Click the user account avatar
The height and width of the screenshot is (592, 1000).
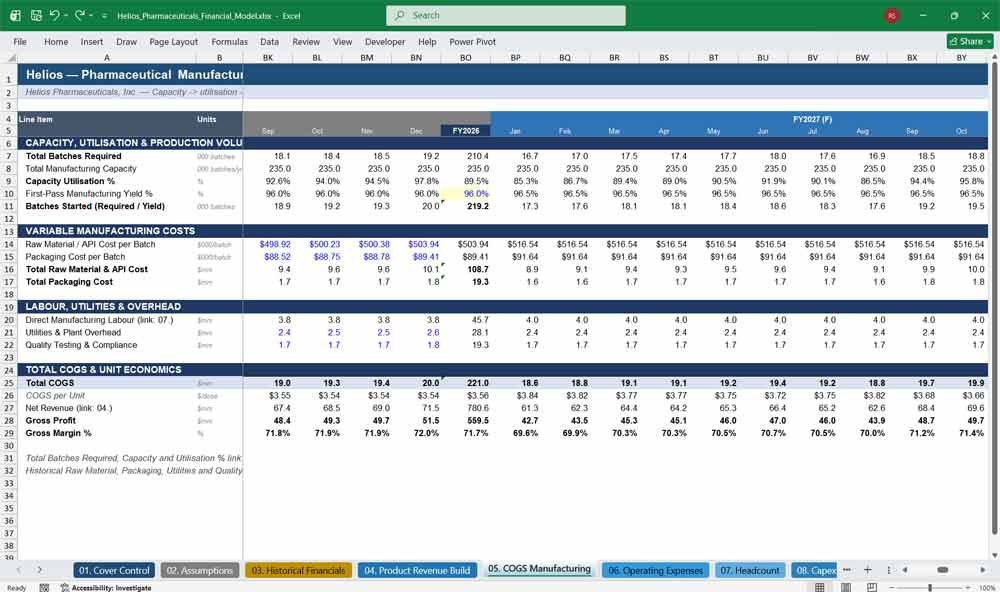click(x=892, y=15)
